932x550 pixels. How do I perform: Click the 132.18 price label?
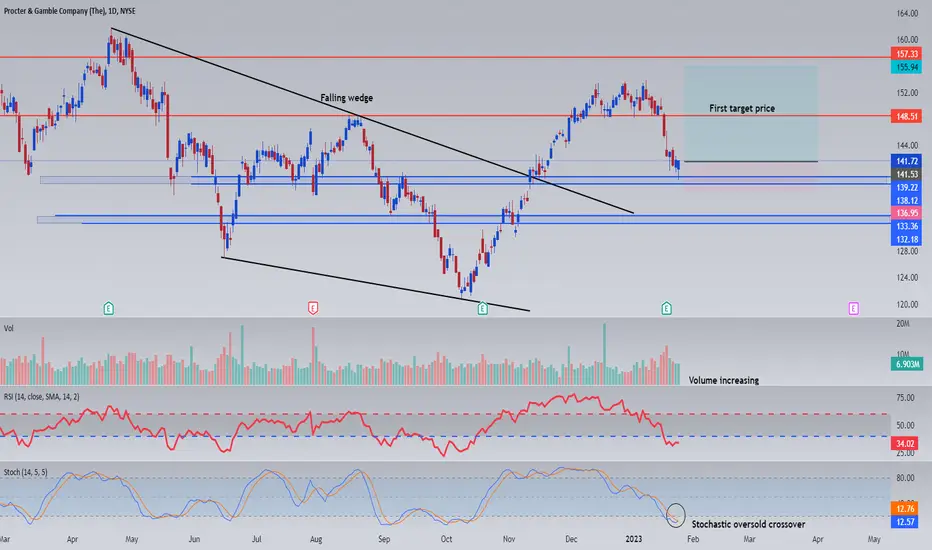pos(906,239)
